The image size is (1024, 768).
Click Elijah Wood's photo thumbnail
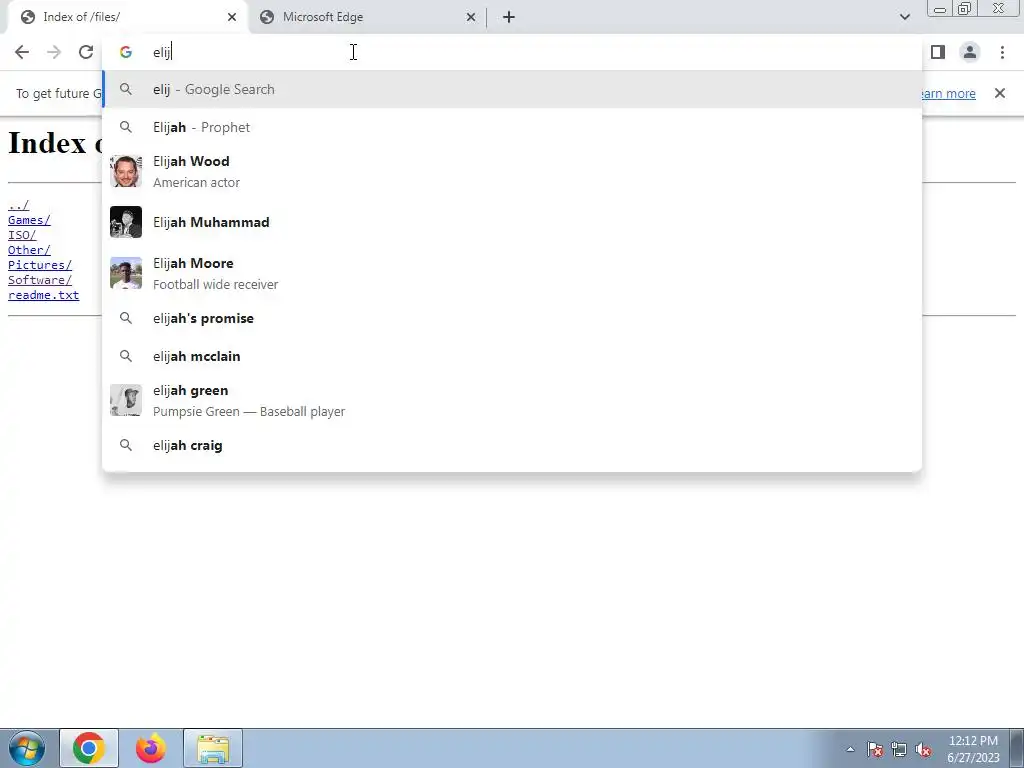pos(125,171)
